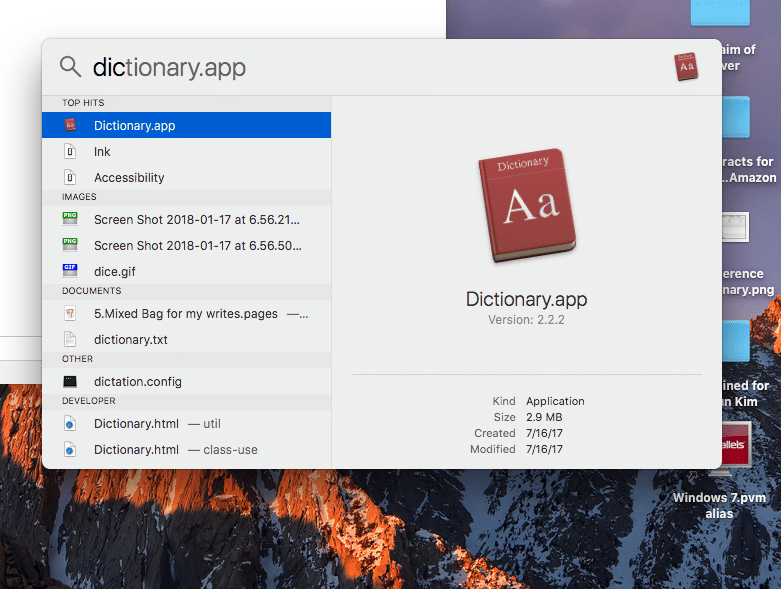
Task: Select the dice.gif result
Action: 186,271
